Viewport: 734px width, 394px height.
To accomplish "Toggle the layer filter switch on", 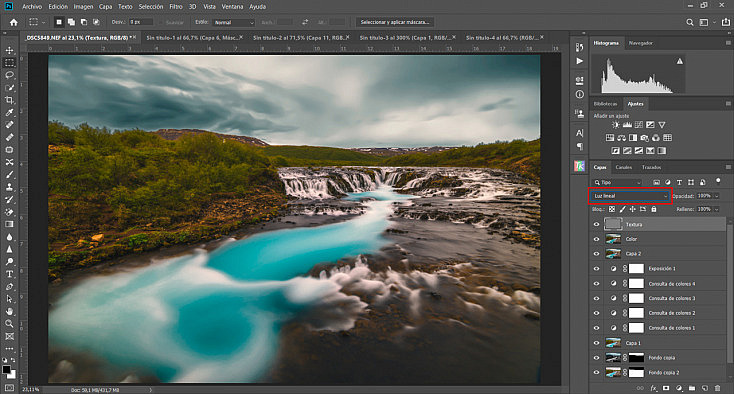I will click(x=718, y=181).
